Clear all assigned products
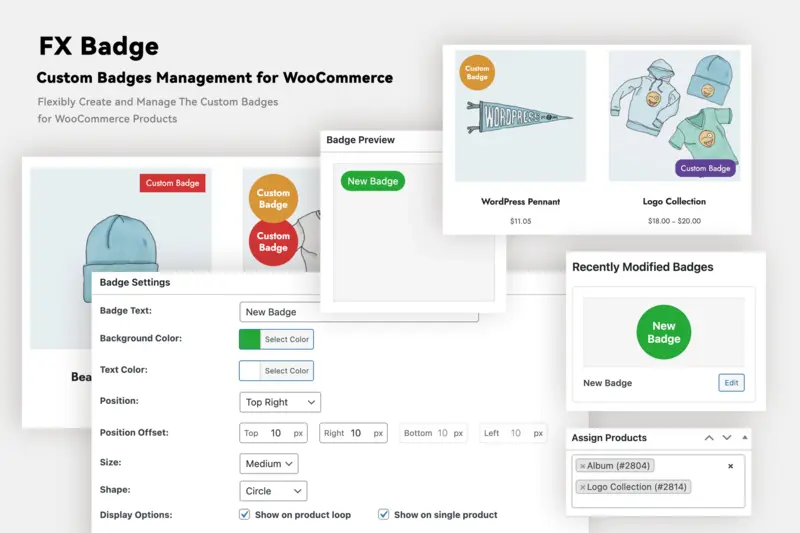Viewport: 800px width, 533px height. [x=730, y=466]
